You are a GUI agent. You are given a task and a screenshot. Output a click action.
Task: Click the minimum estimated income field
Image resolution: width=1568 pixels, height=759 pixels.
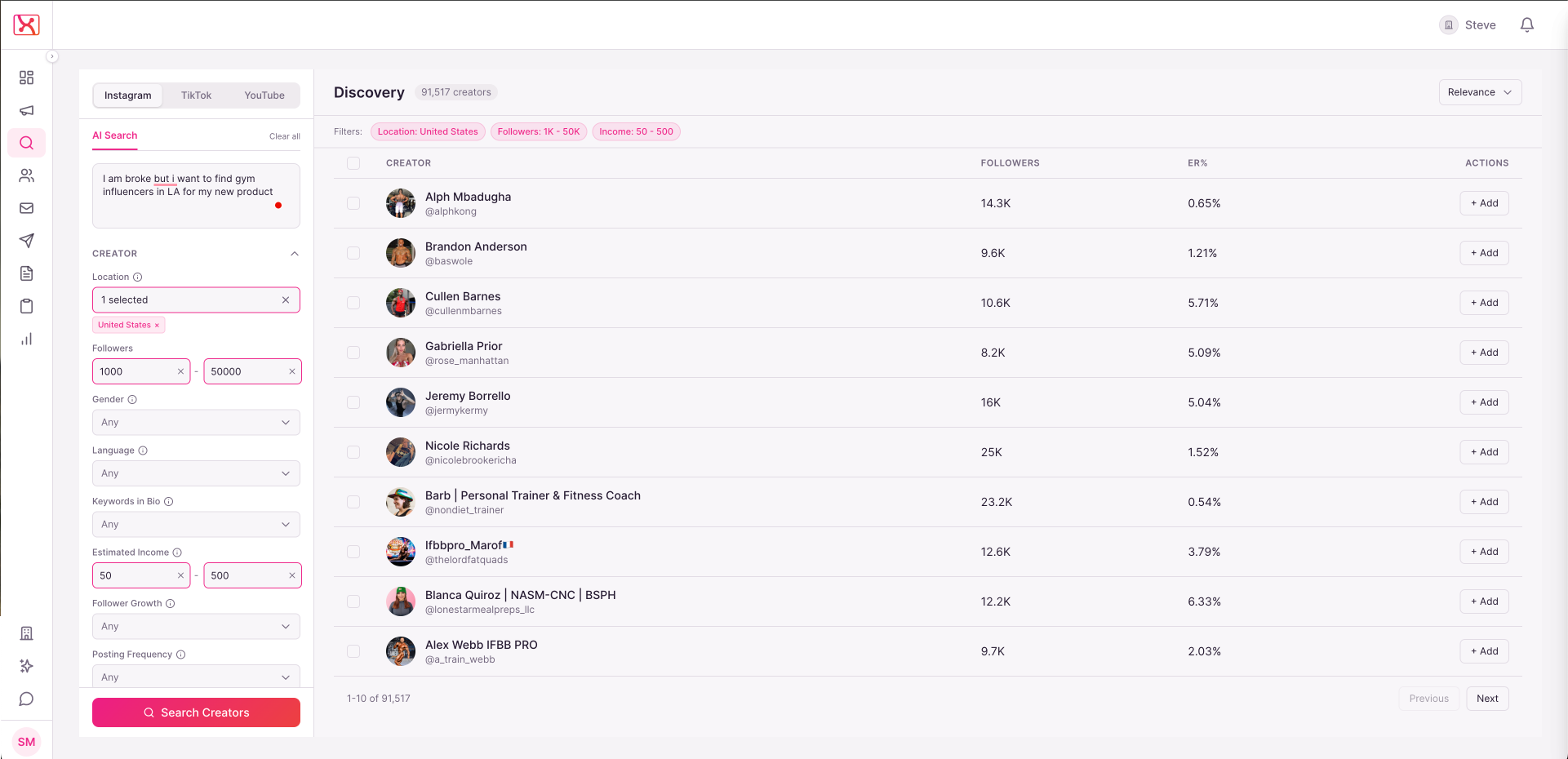point(141,575)
